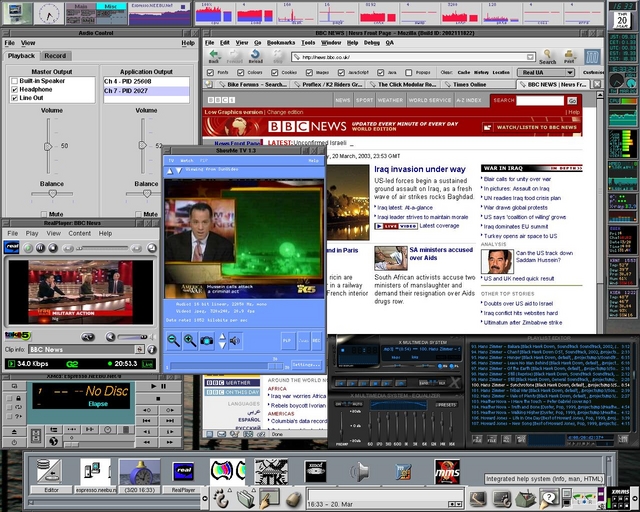Uncheck Headphone output in Audio Control
Viewport: 640px width, 512px height.
(x=15, y=89)
